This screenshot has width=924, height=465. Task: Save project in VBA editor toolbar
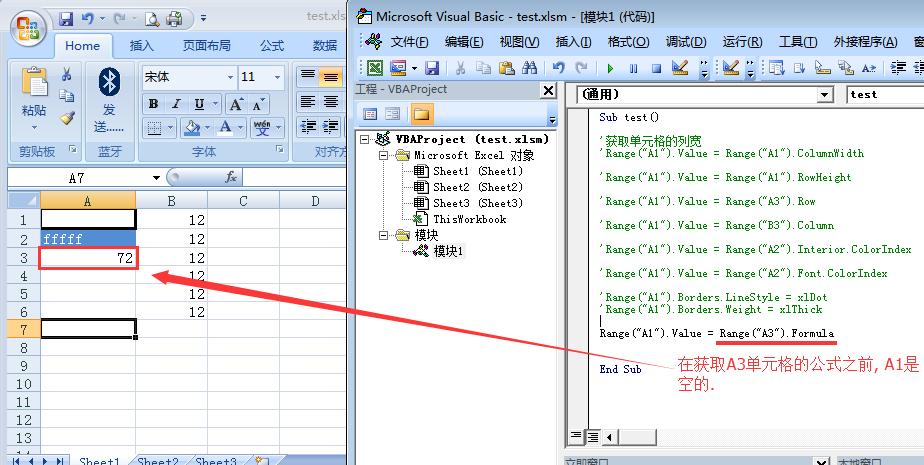pos(432,68)
